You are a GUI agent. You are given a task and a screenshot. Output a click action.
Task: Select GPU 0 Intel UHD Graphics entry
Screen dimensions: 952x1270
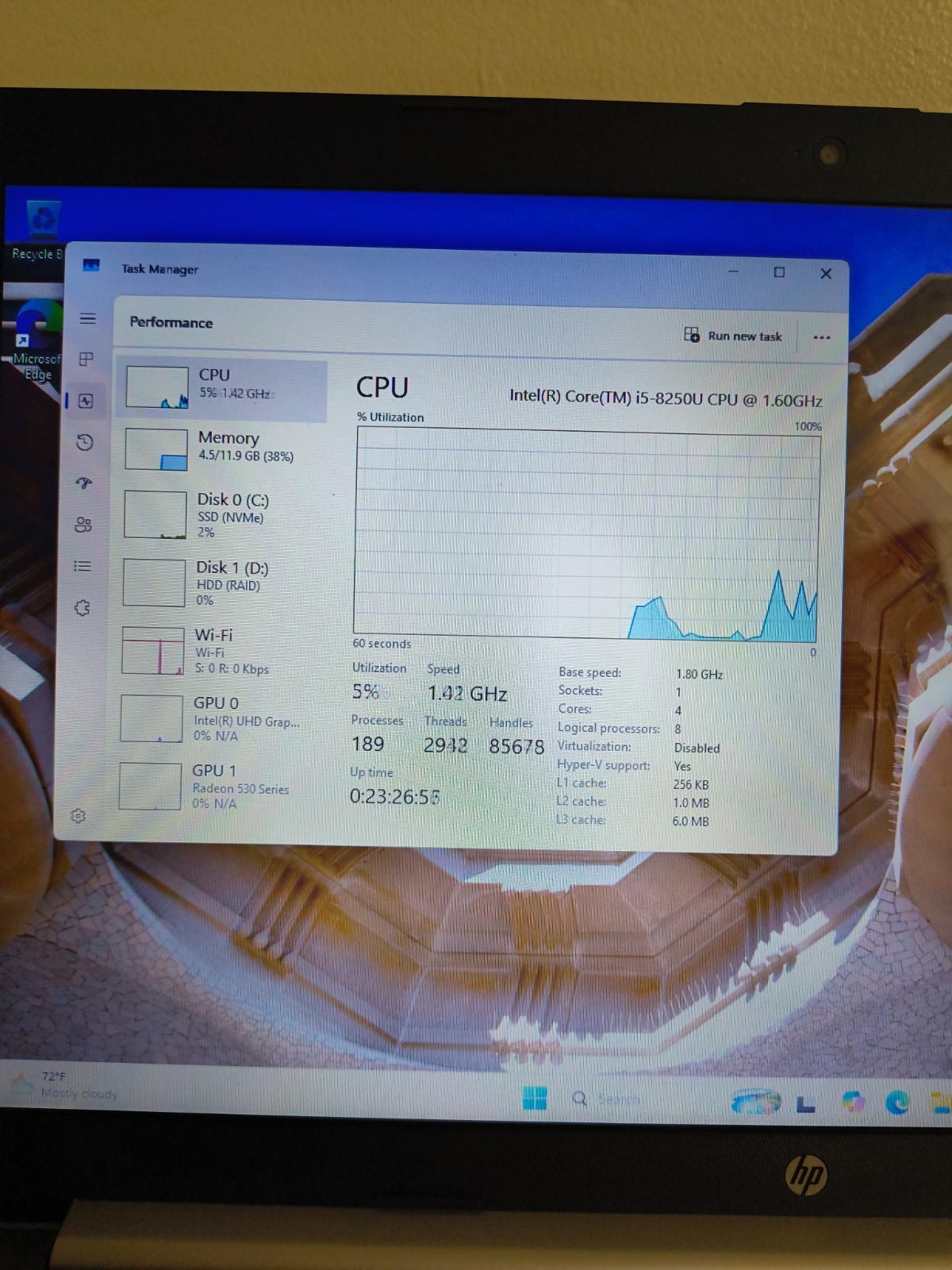pos(215,718)
